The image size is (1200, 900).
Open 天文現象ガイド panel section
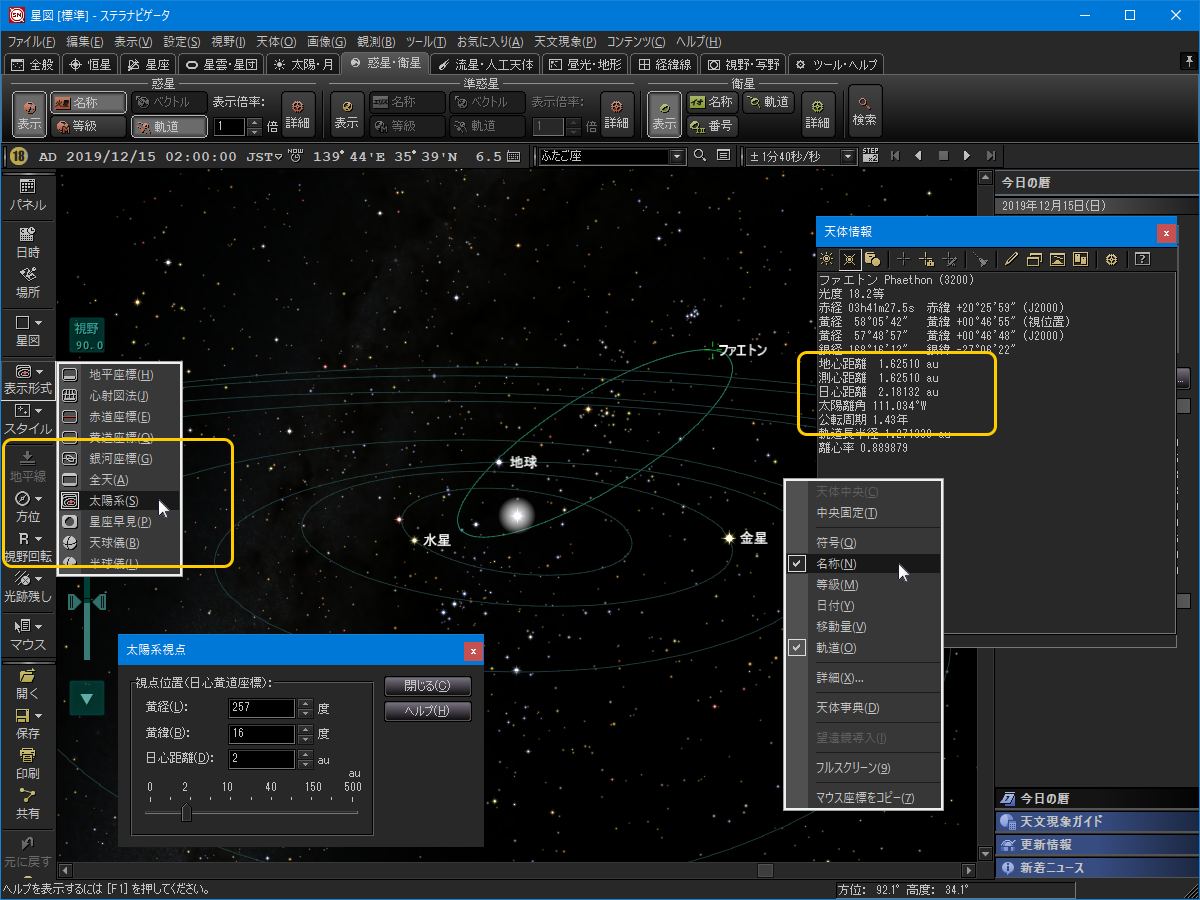click(1096, 821)
